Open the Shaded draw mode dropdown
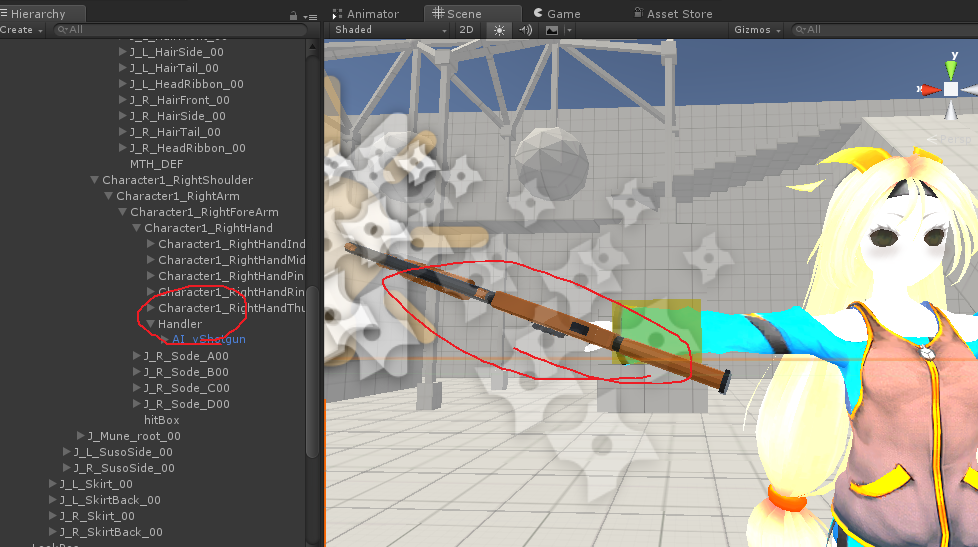The height and width of the screenshot is (547, 978). [x=390, y=30]
